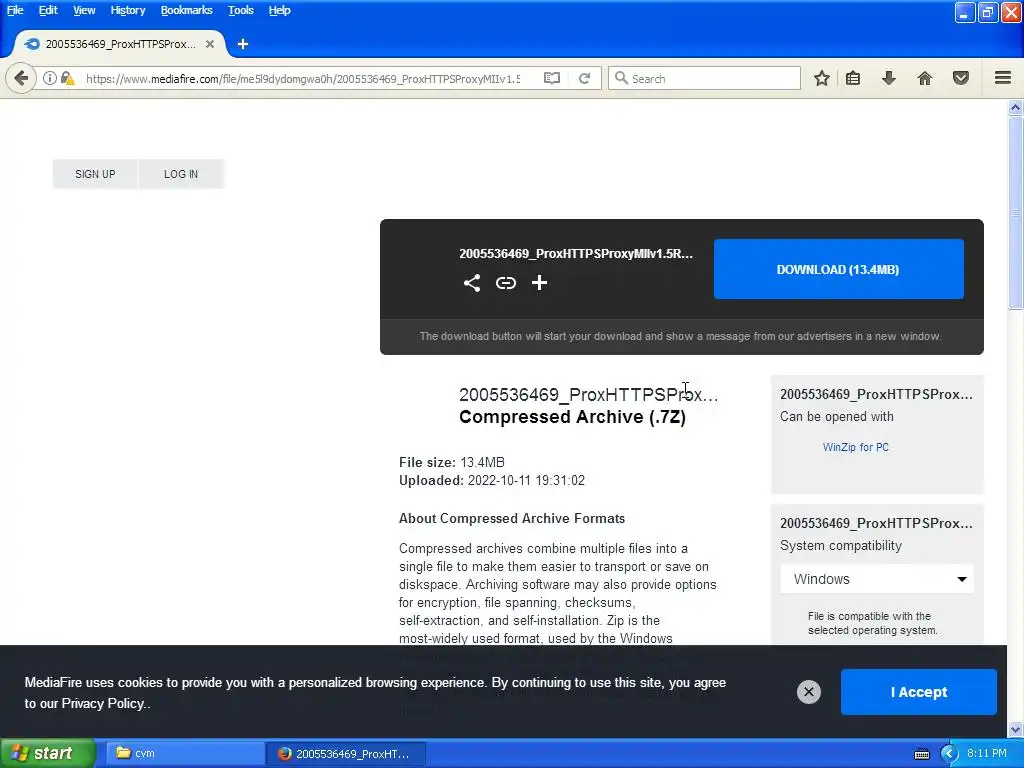Open the Downloads arrow icon

click(x=889, y=78)
